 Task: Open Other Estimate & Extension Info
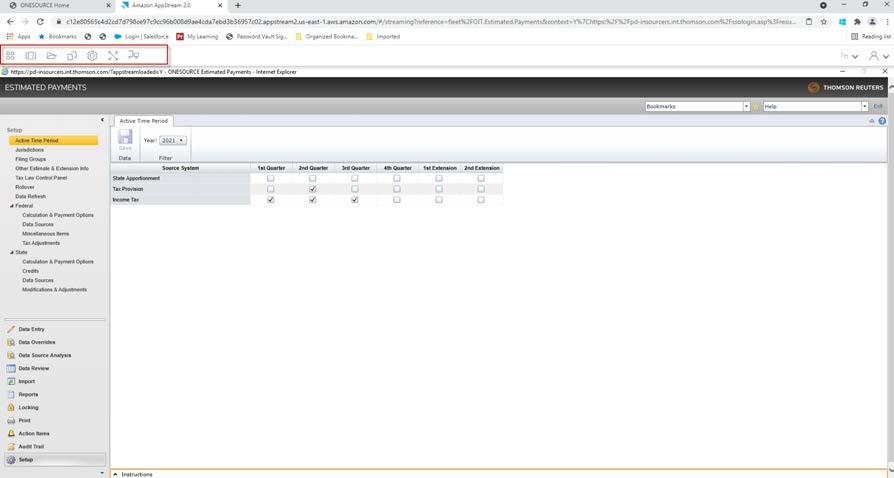click(x=52, y=169)
